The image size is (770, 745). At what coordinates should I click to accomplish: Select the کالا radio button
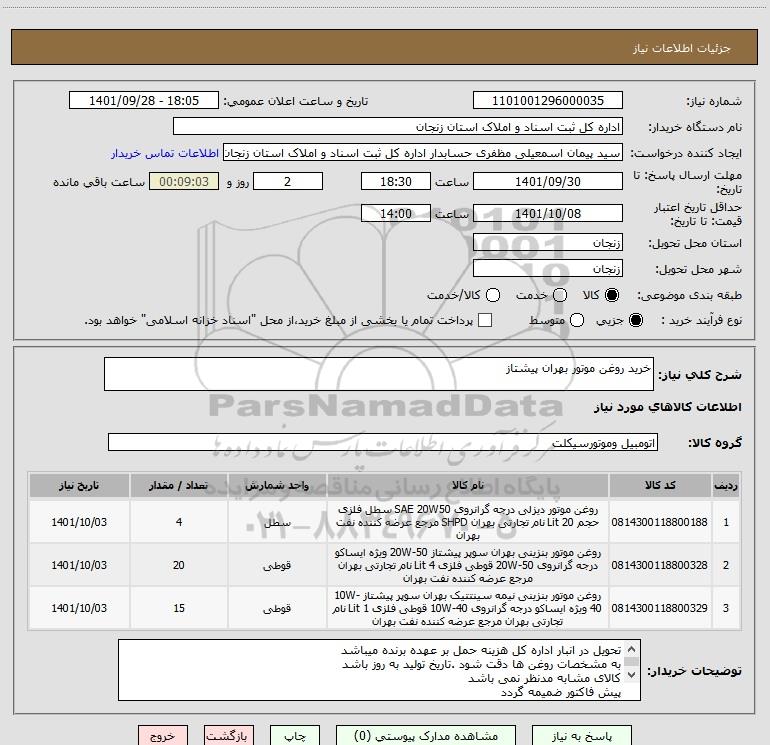(612, 295)
